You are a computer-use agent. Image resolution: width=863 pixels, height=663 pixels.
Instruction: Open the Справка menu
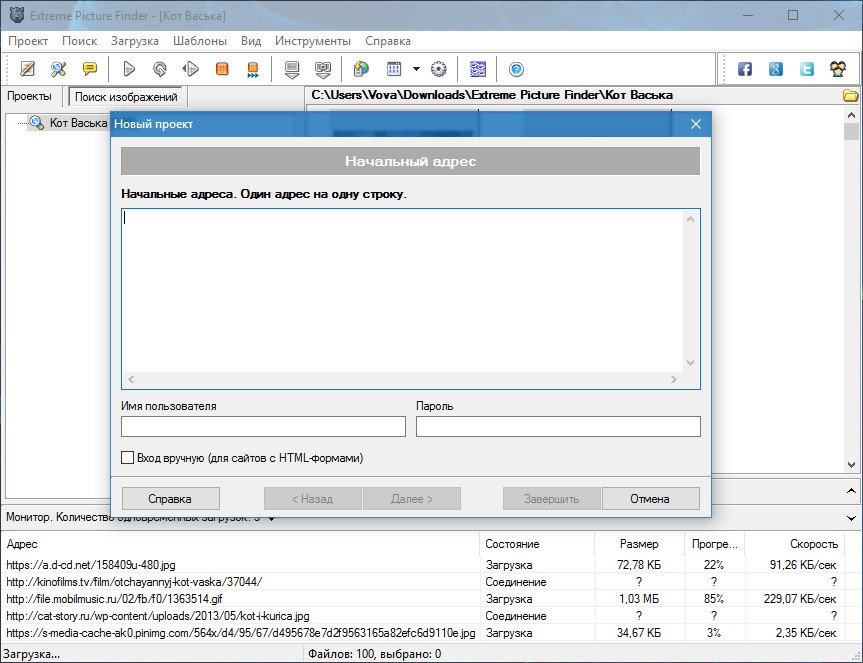tap(387, 41)
